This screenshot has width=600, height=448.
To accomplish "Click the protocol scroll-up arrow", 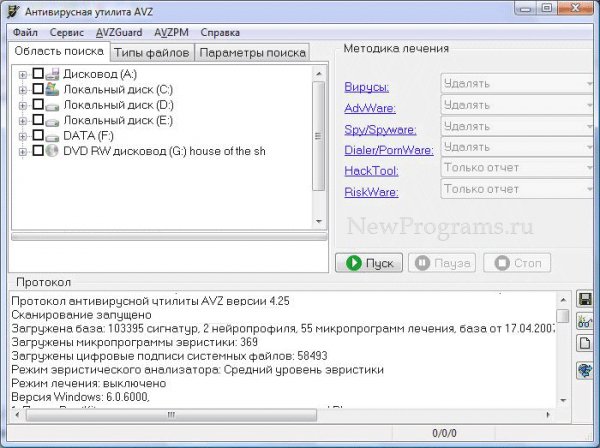I will pyautogui.click(x=563, y=300).
